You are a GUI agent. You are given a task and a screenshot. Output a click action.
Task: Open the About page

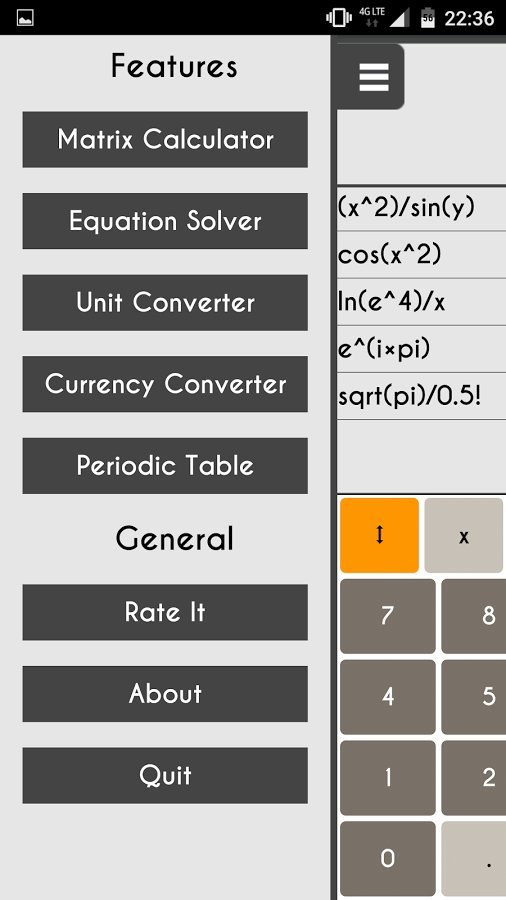coord(165,694)
